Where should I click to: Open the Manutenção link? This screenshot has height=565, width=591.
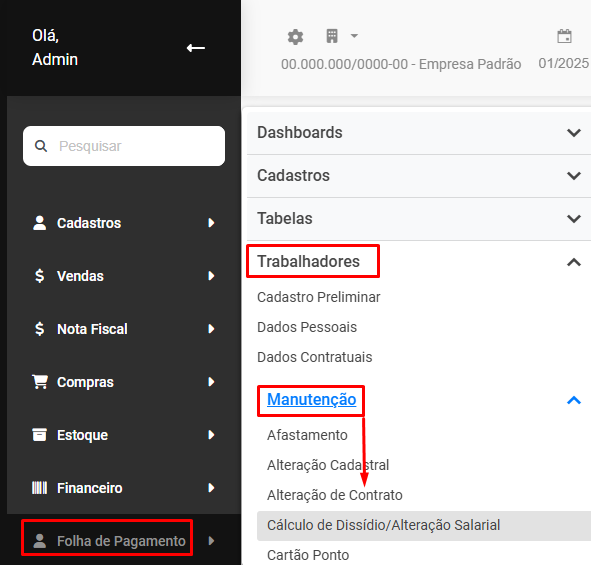[311, 400]
